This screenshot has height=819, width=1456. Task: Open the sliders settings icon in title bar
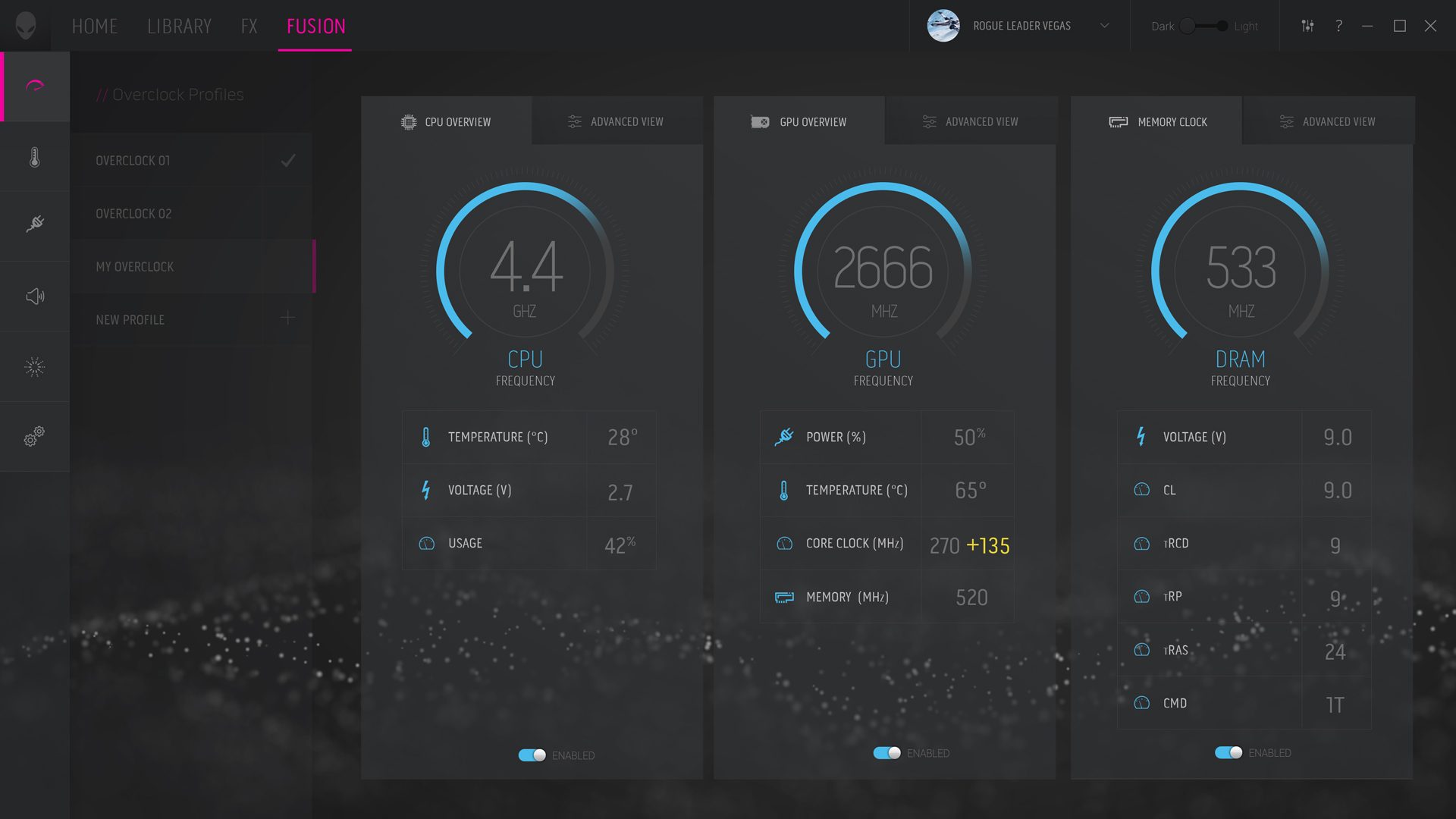pyautogui.click(x=1307, y=26)
